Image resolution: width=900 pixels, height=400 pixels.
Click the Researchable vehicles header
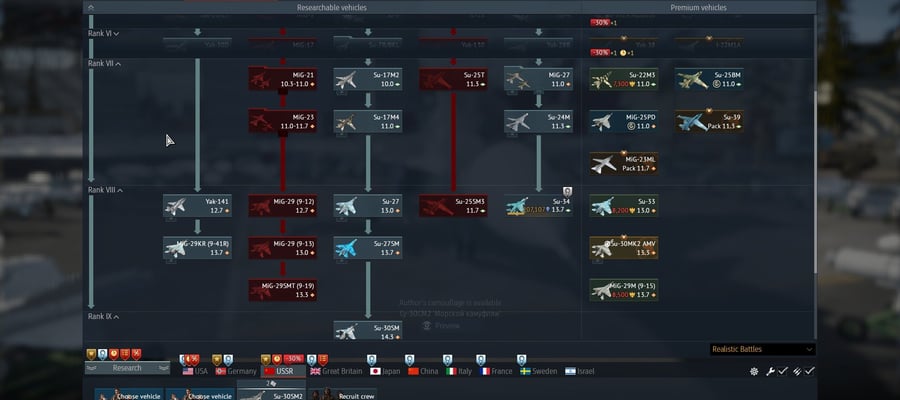332,7
